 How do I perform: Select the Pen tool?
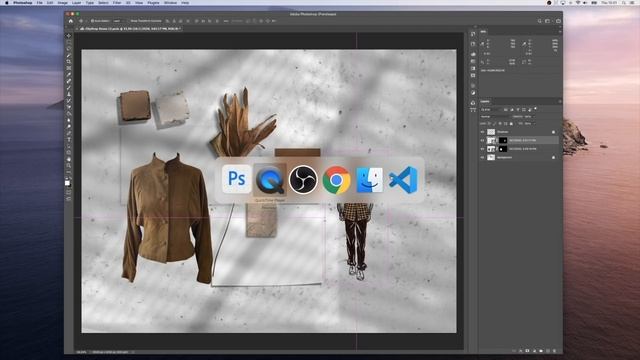click(x=69, y=133)
